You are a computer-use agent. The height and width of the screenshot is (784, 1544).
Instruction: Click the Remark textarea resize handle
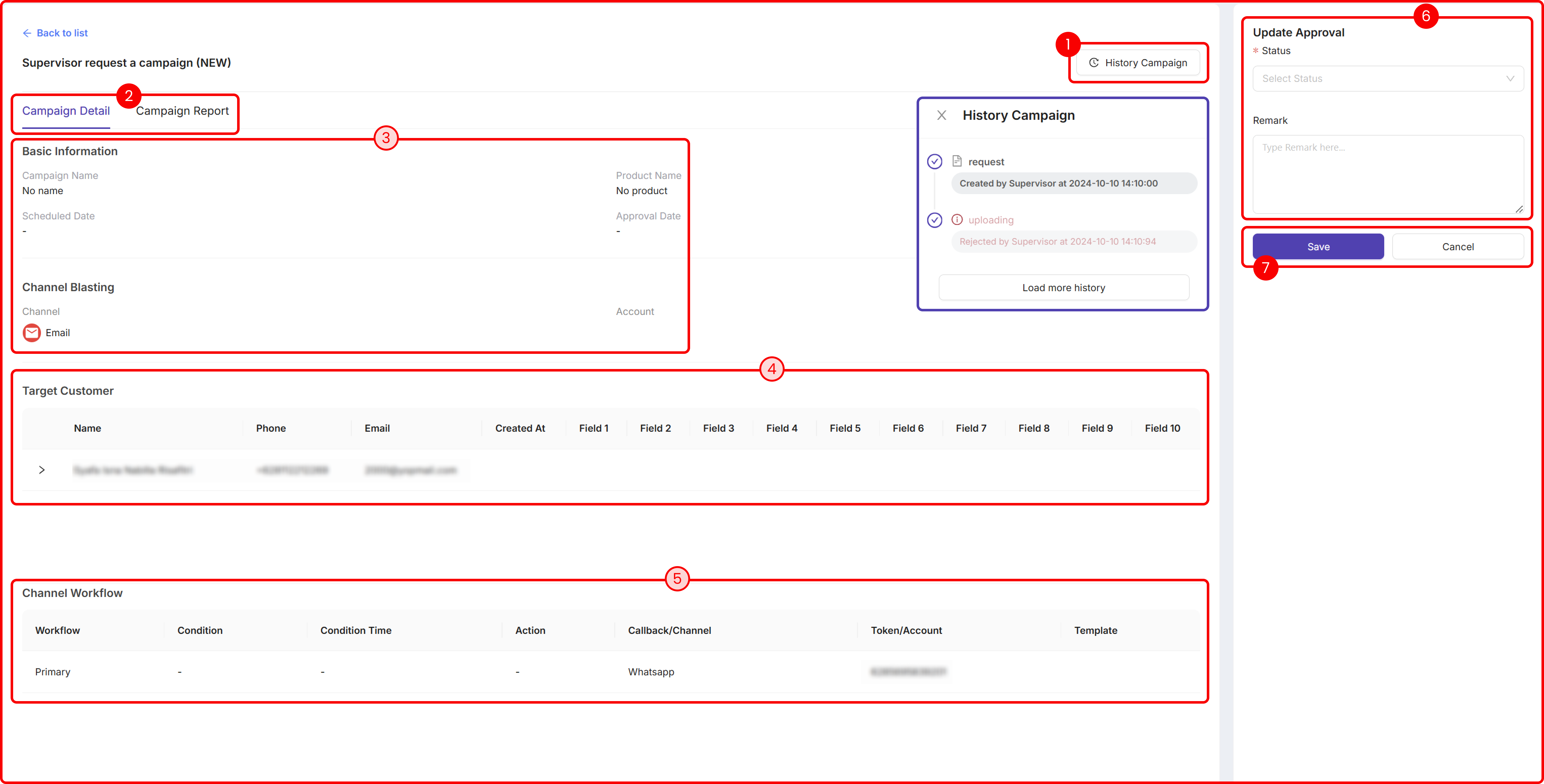[1519, 209]
